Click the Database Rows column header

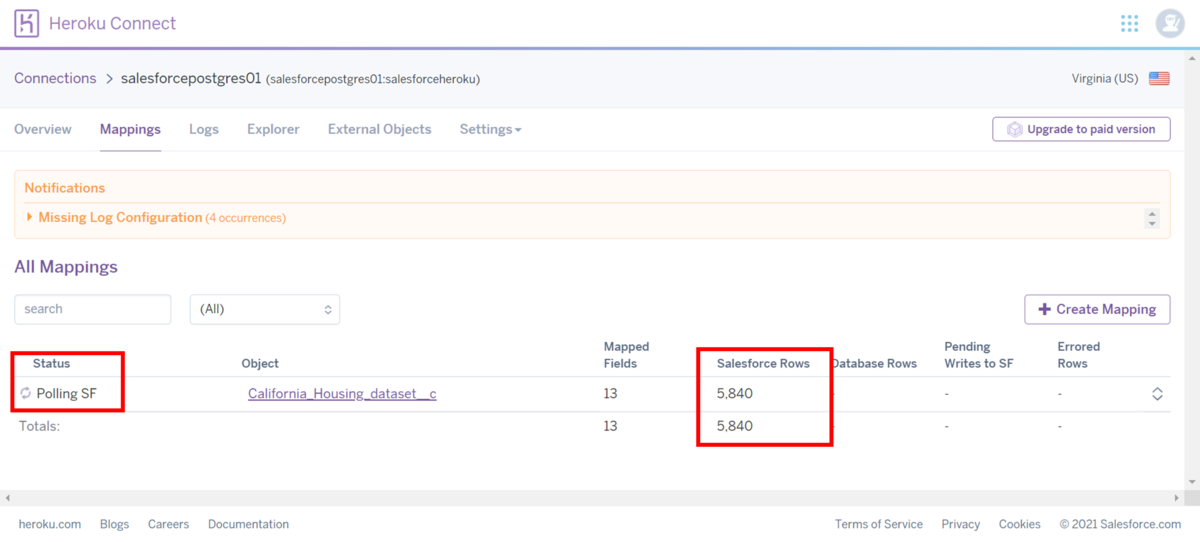click(874, 363)
